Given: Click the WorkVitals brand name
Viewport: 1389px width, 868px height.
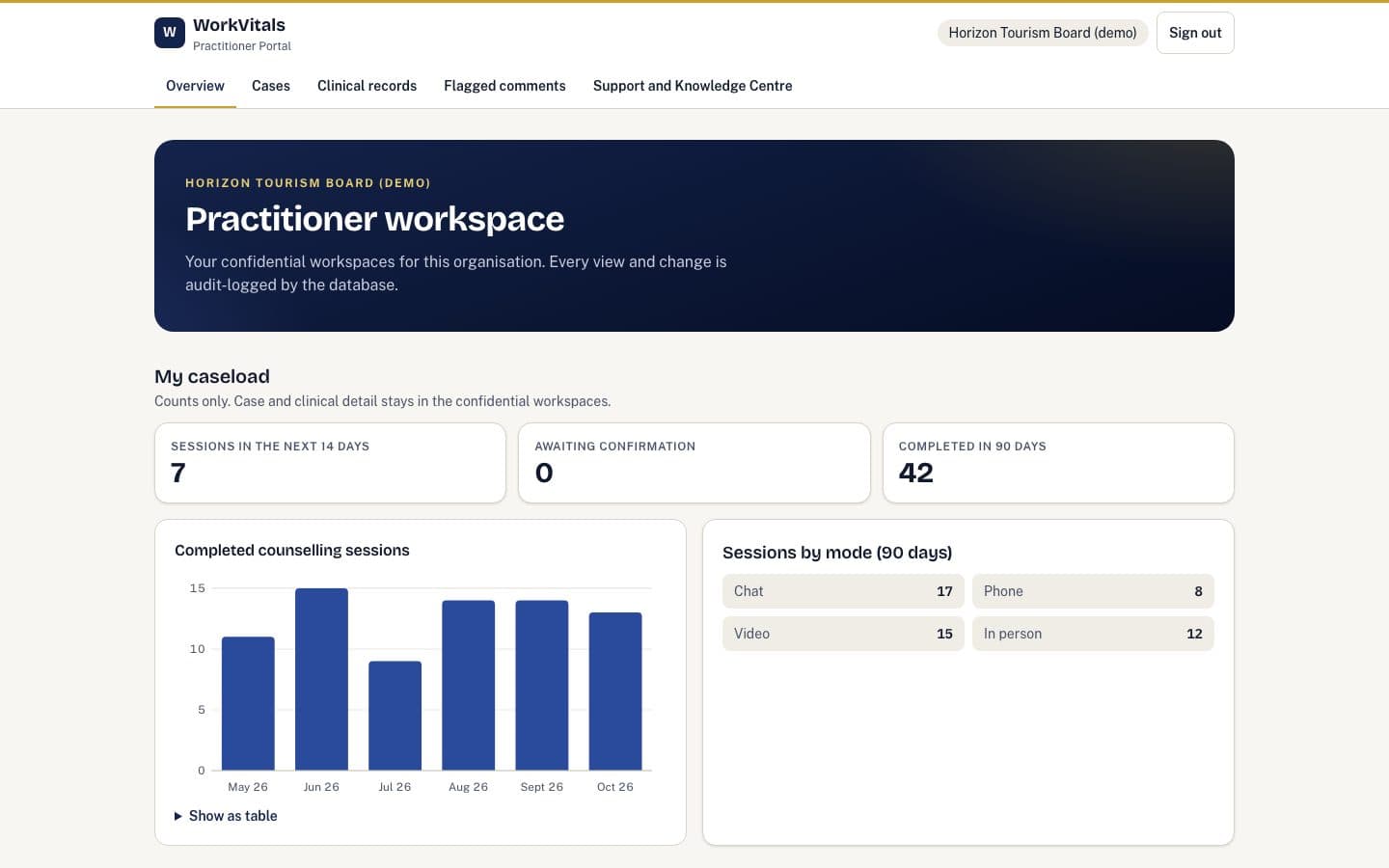Looking at the screenshot, I should [239, 25].
